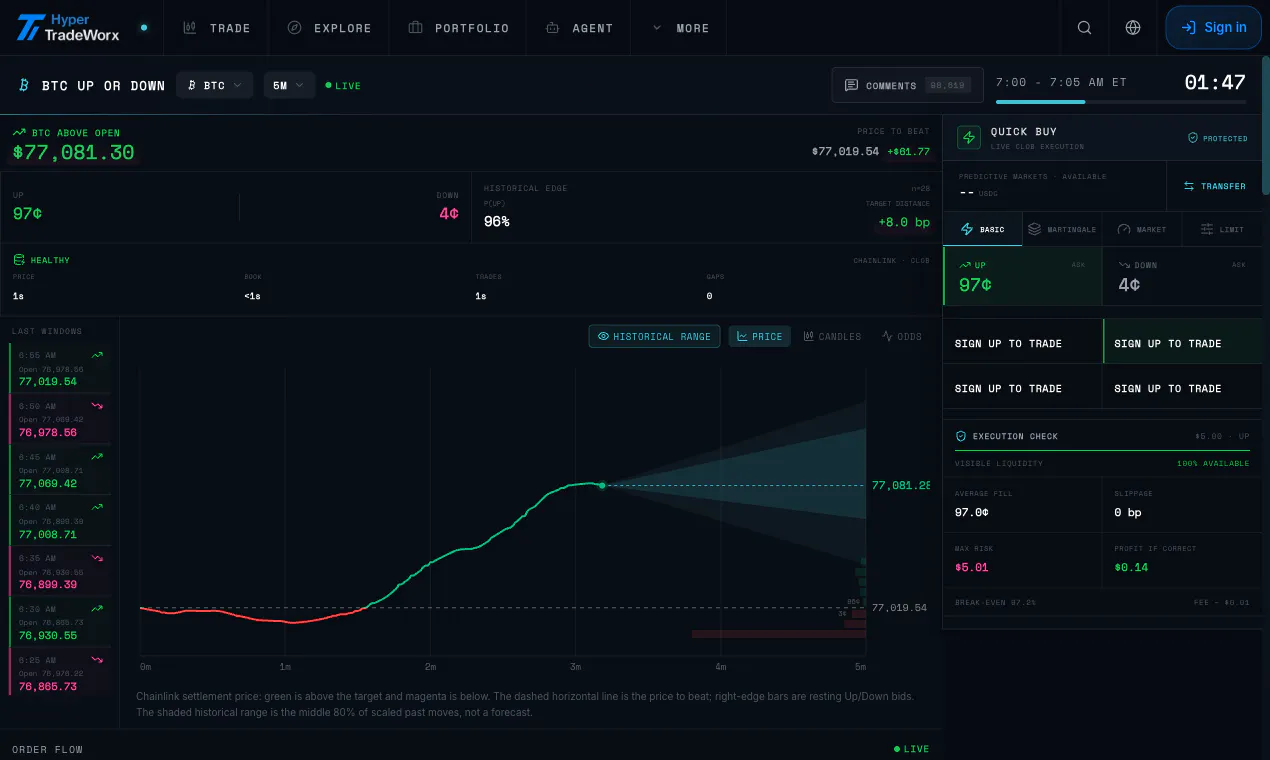Screen dimensions: 1270x760
Task: Click the Hyper TradeWorx logo
Action: pos(68,27)
